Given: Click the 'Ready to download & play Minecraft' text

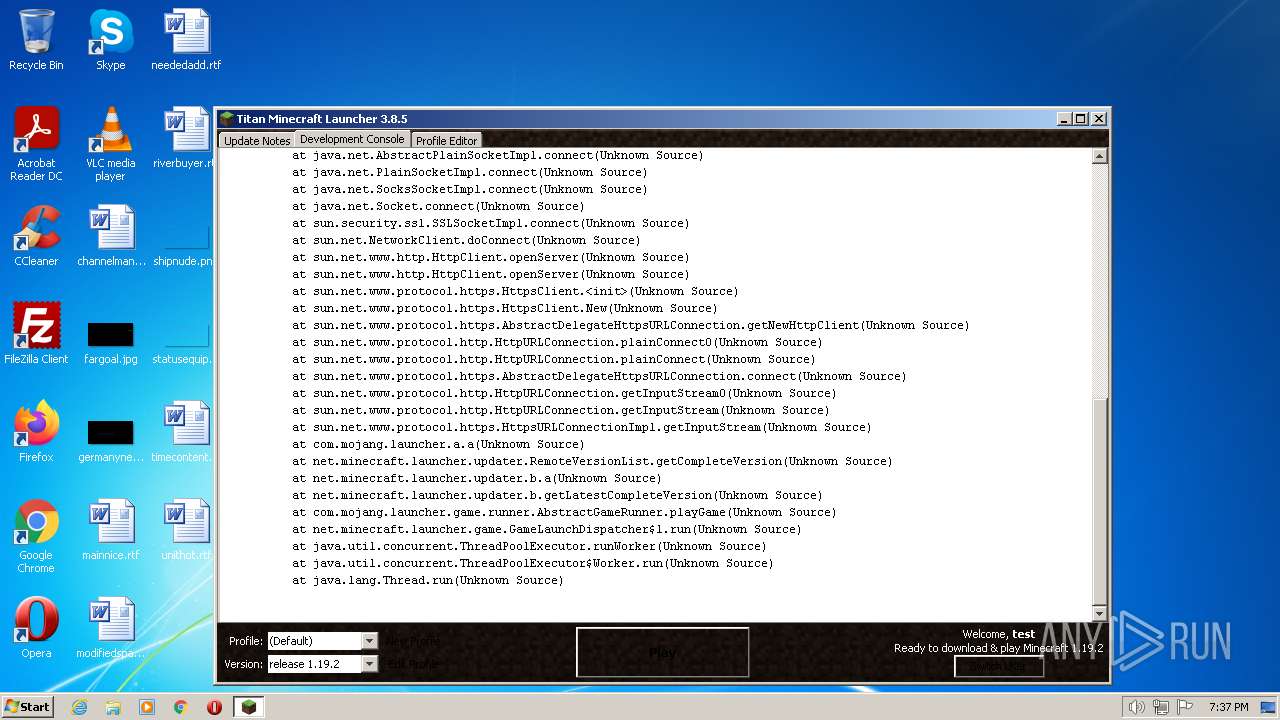Looking at the screenshot, I should point(999,648).
